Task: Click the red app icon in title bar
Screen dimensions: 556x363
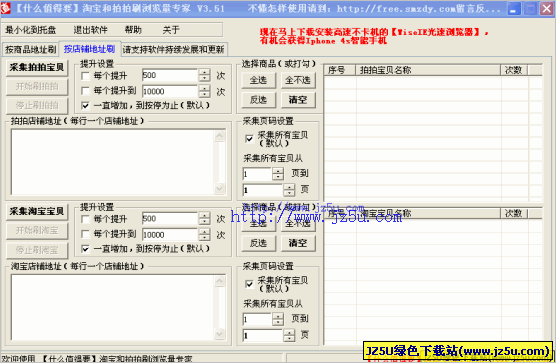Action: [x=6, y=8]
